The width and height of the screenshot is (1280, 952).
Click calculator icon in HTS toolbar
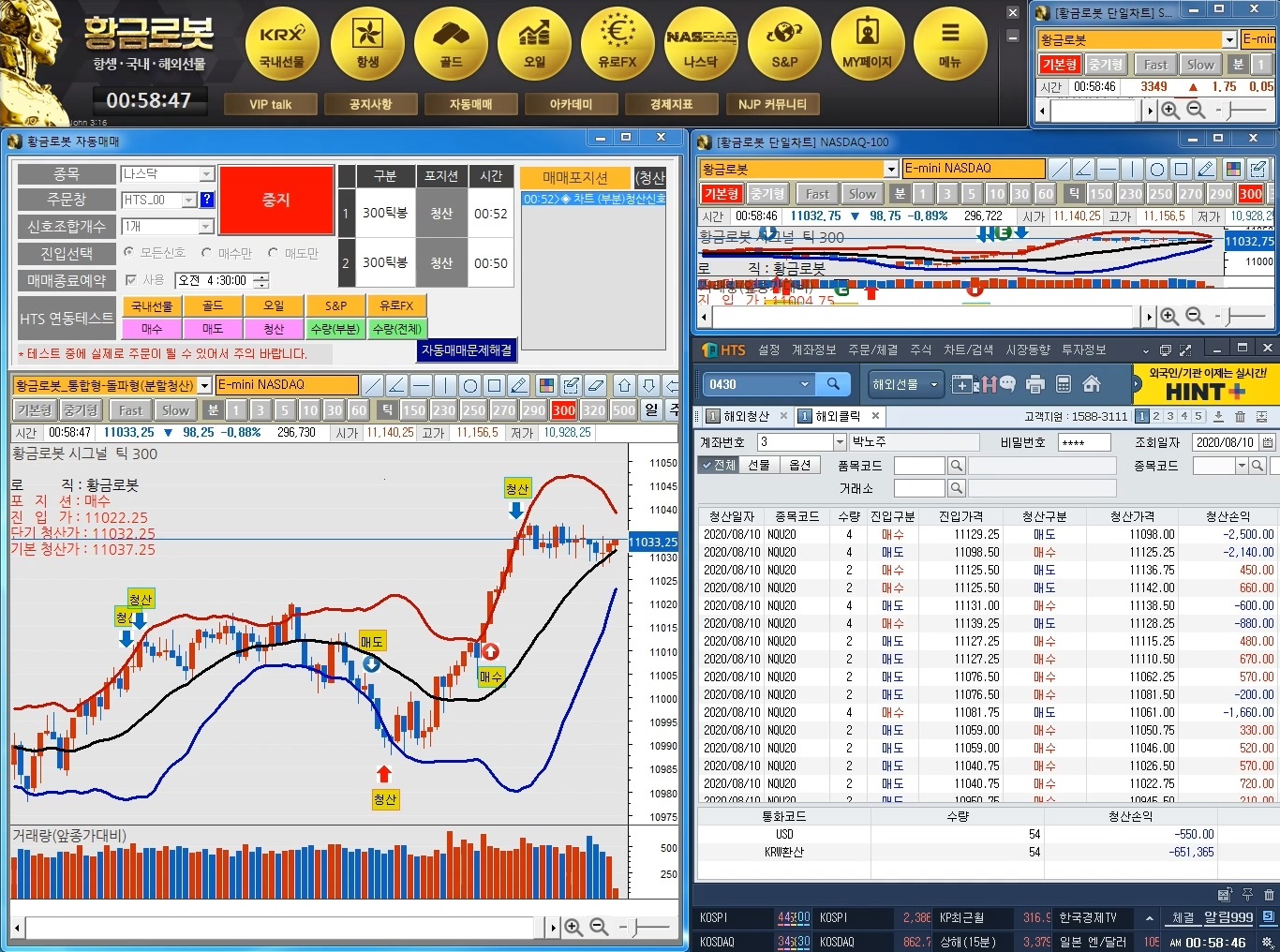click(1063, 384)
